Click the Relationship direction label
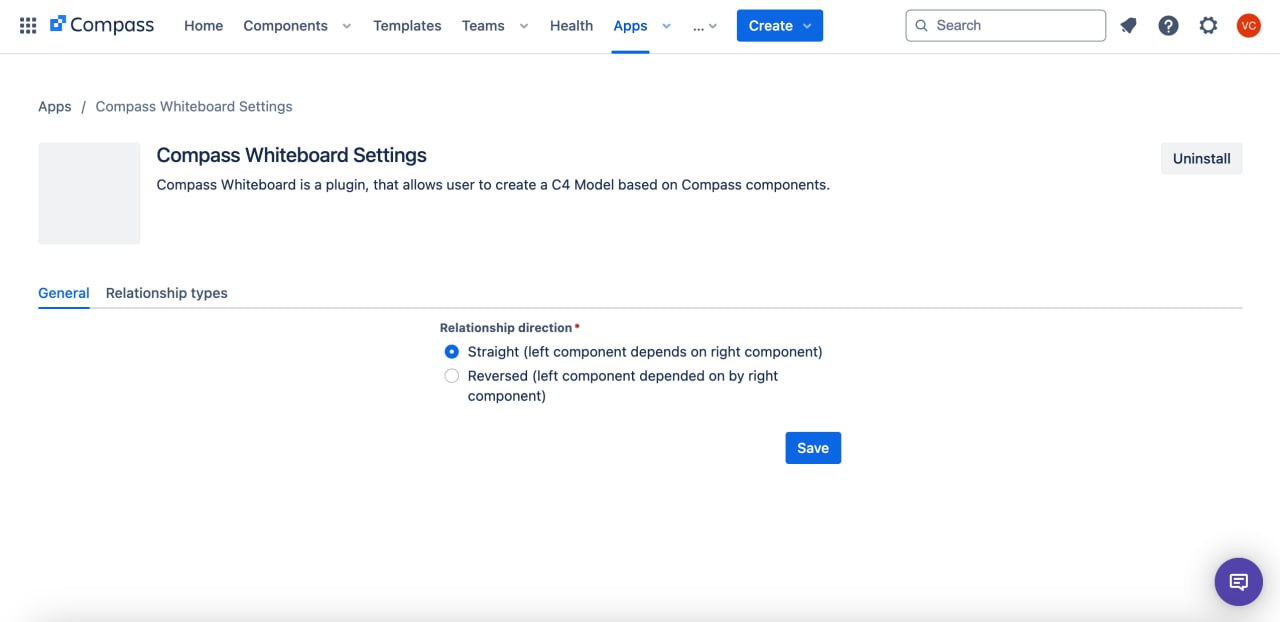This screenshot has width=1280, height=622. (506, 328)
